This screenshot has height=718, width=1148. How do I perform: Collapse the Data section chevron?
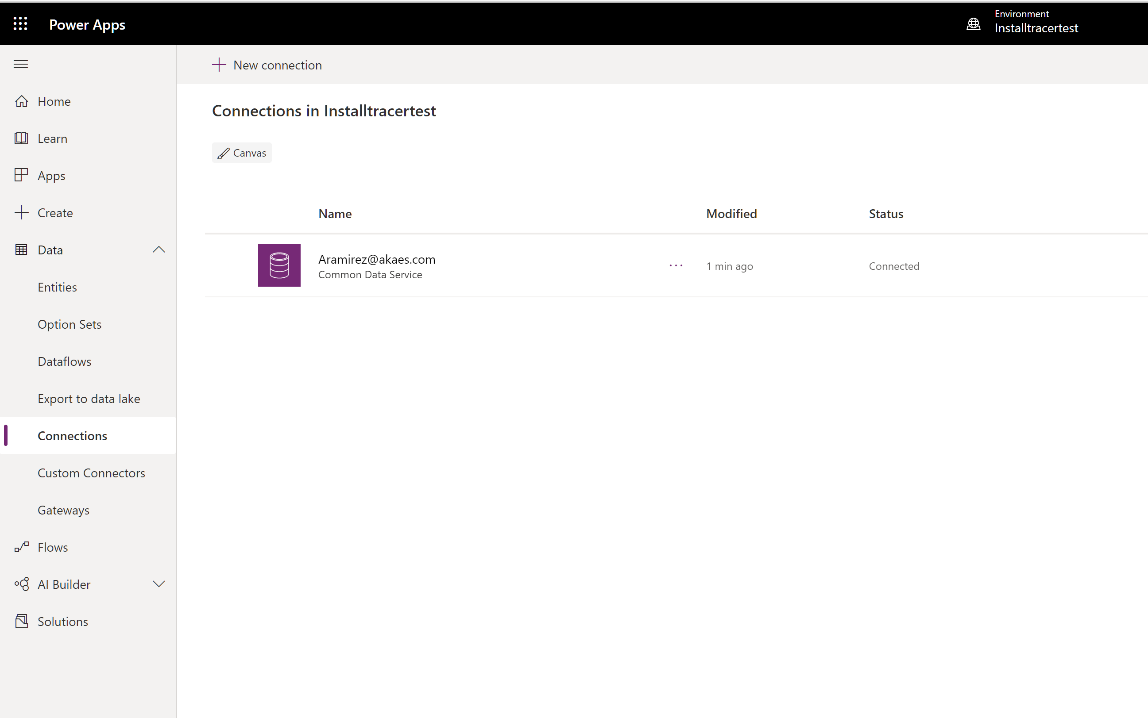pyautogui.click(x=158, y=250)
